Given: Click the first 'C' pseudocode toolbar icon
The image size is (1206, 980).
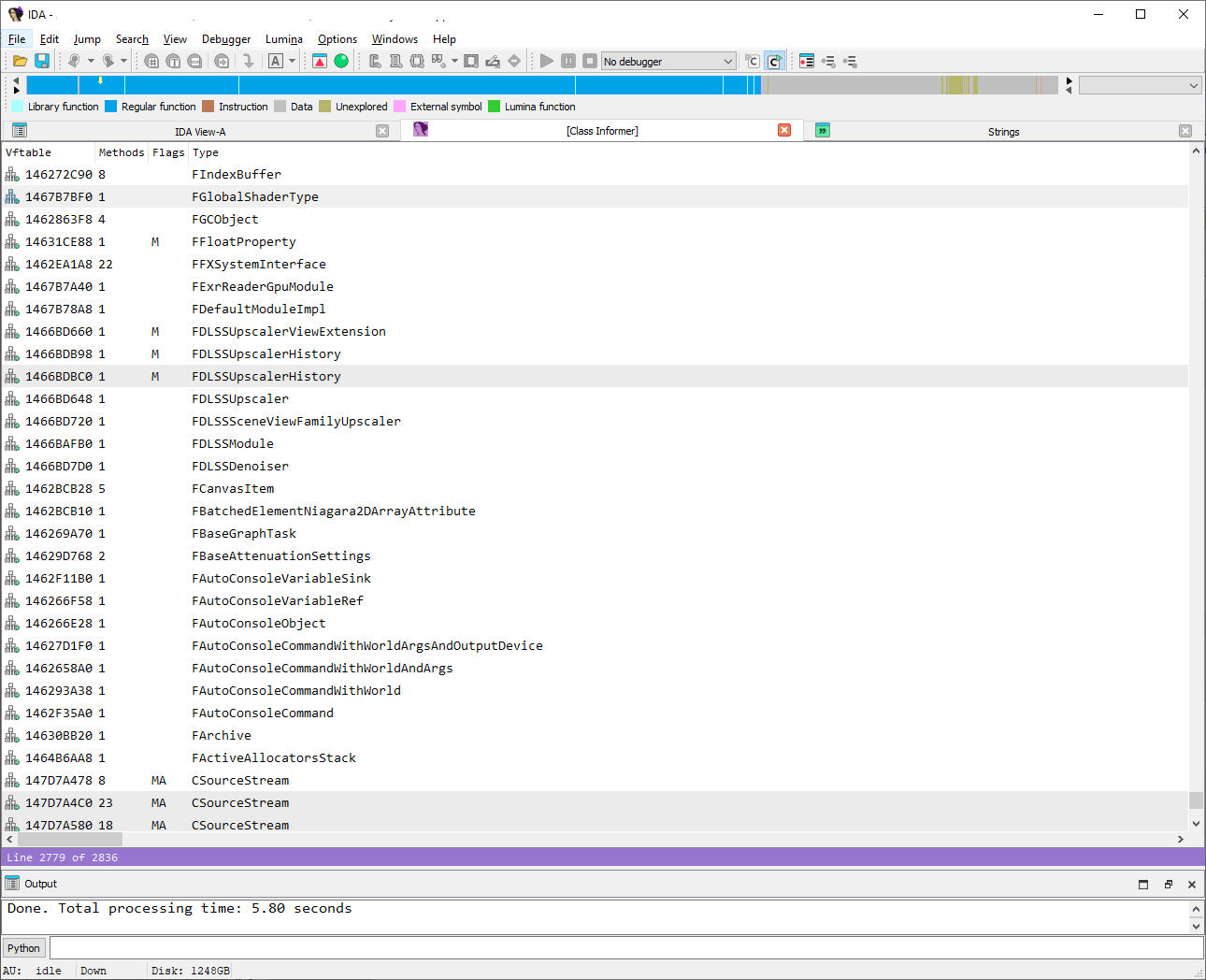Looking at the screenshot, I should tap(753, 61).
